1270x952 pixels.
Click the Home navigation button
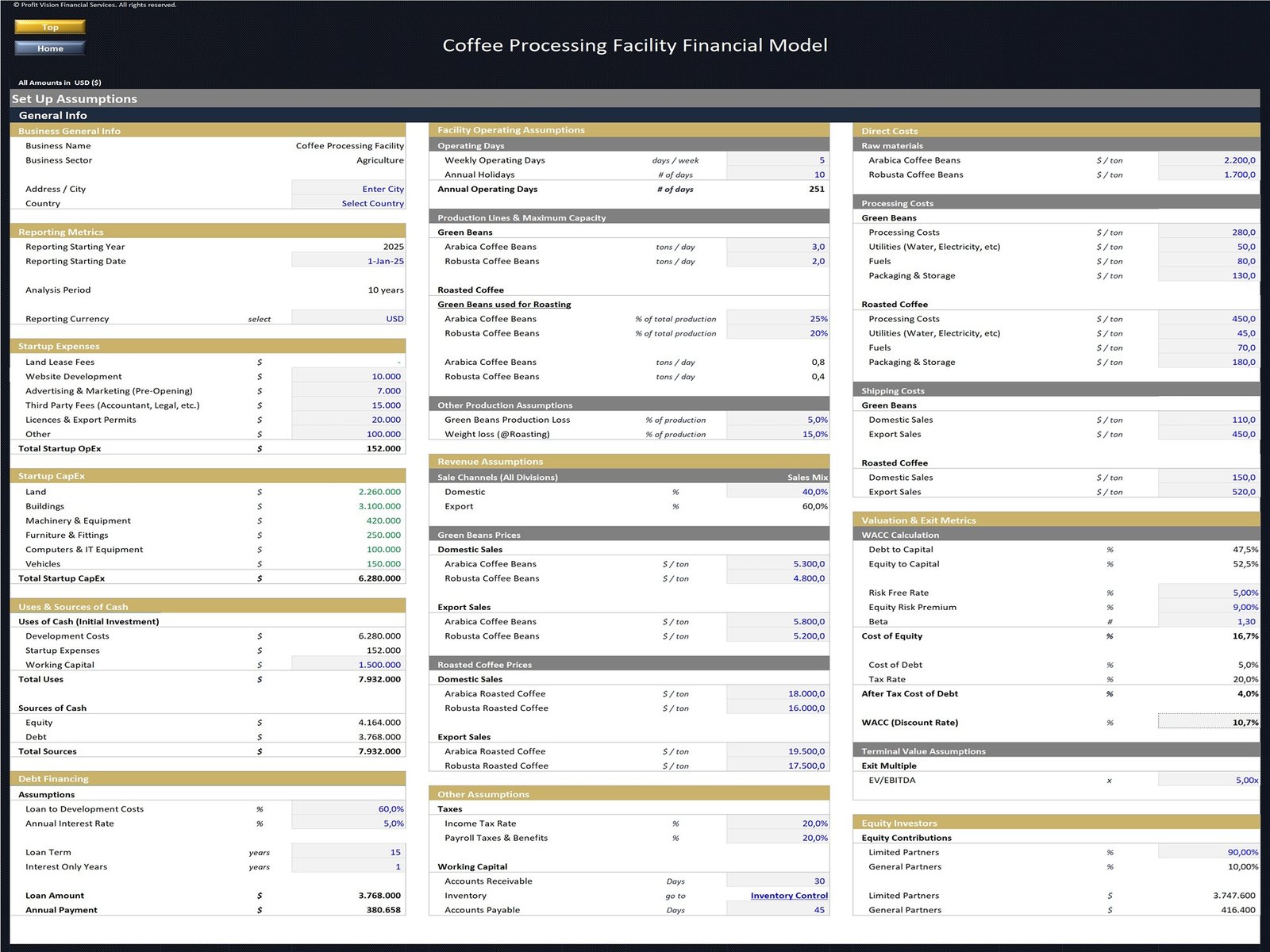pyautogui.click(x=49, y=48)
